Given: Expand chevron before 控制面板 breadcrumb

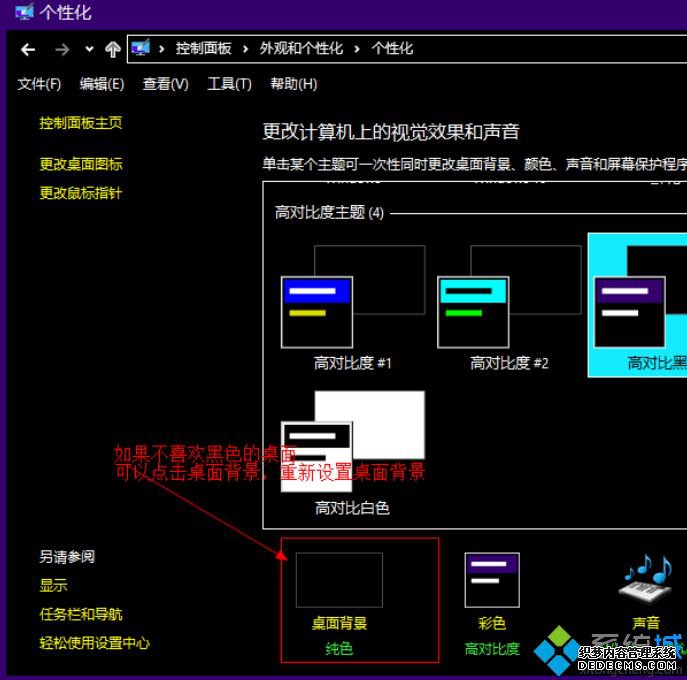Looking at the screenshot, I should tap(161, 49).
